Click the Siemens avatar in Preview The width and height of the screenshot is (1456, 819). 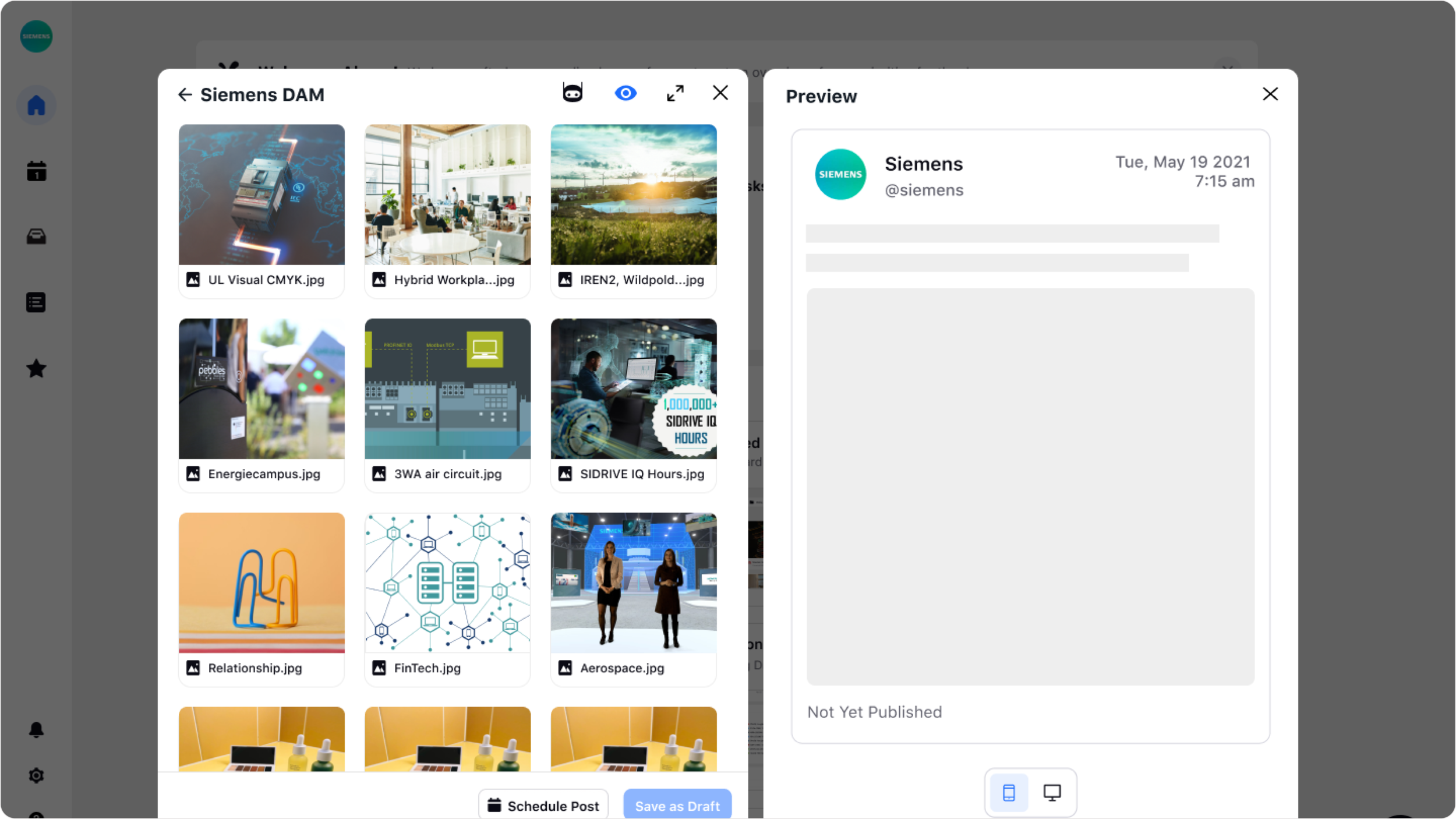coord(840,174)
